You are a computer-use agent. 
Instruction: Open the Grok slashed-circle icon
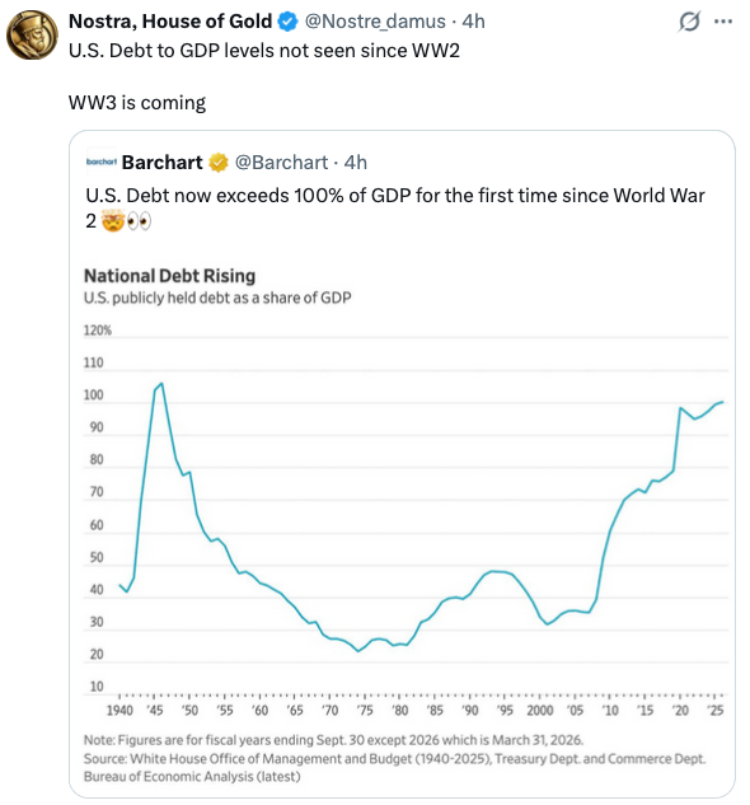[689, 22]
